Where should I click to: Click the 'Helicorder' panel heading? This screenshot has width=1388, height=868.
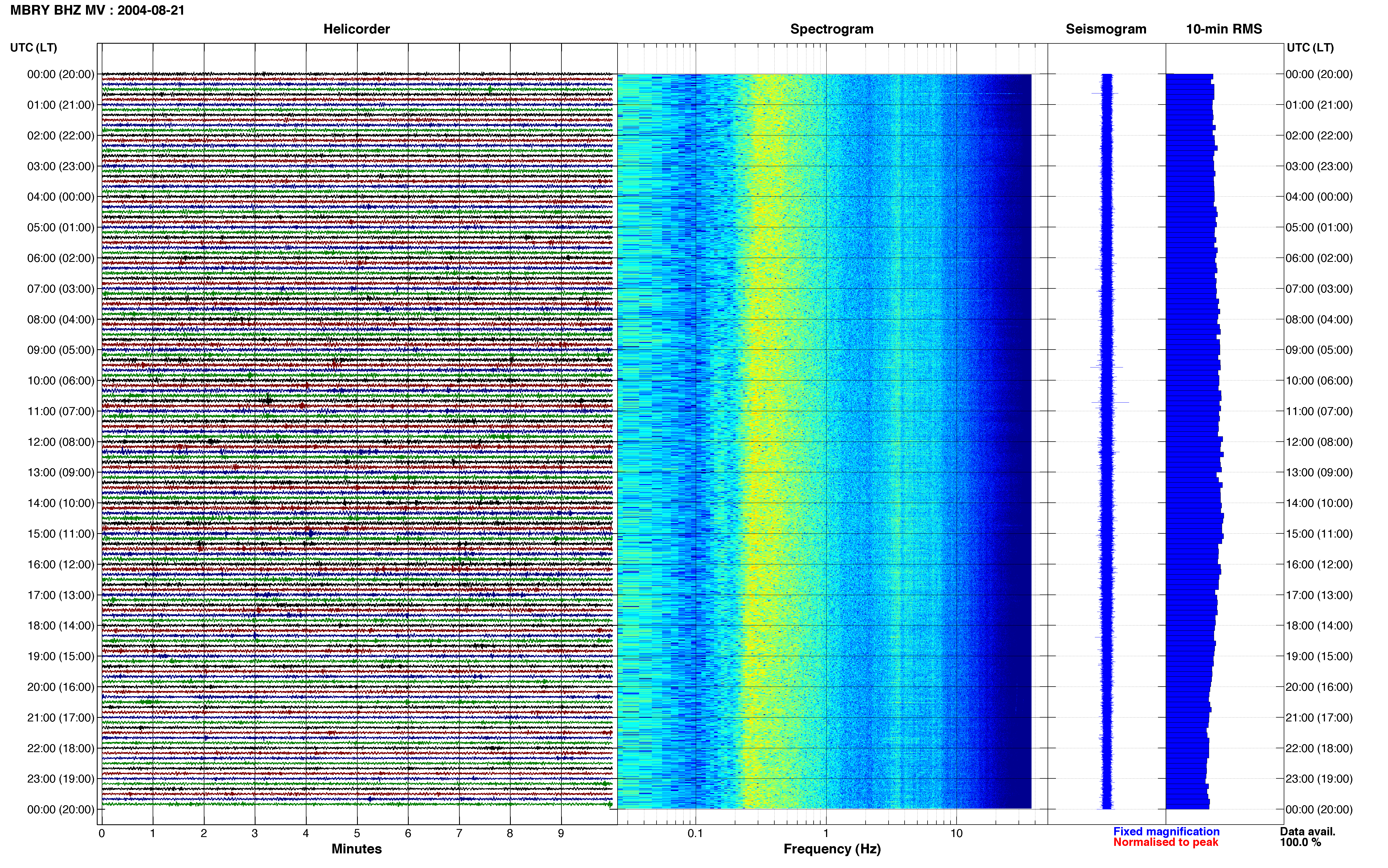[x=356, y=29]
